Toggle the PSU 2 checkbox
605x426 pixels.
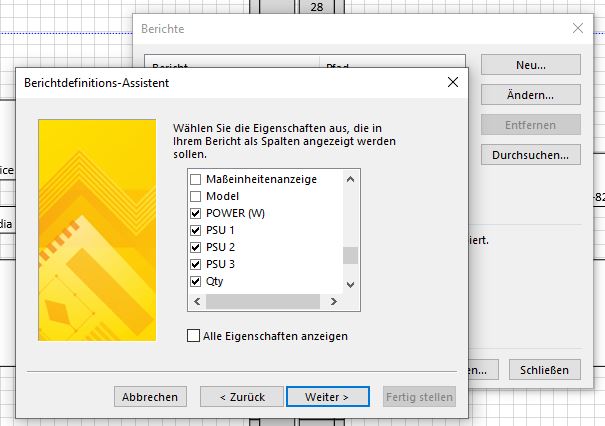pos(196,248)
